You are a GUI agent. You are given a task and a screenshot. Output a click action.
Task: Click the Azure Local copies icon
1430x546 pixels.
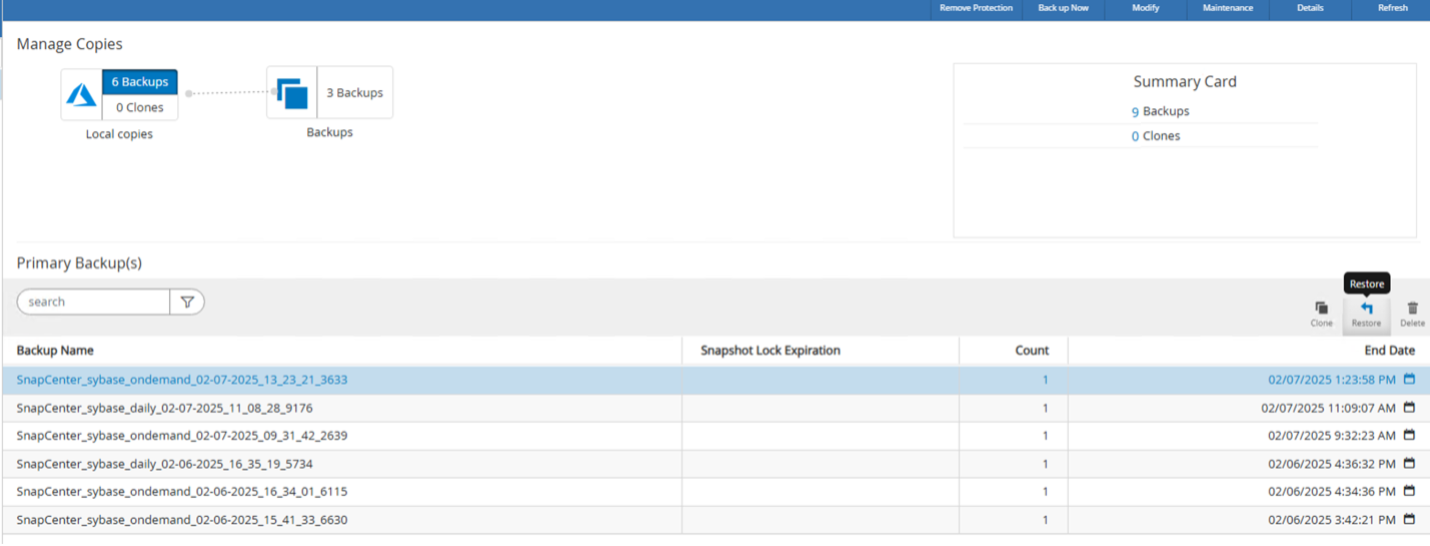point(81,94)
